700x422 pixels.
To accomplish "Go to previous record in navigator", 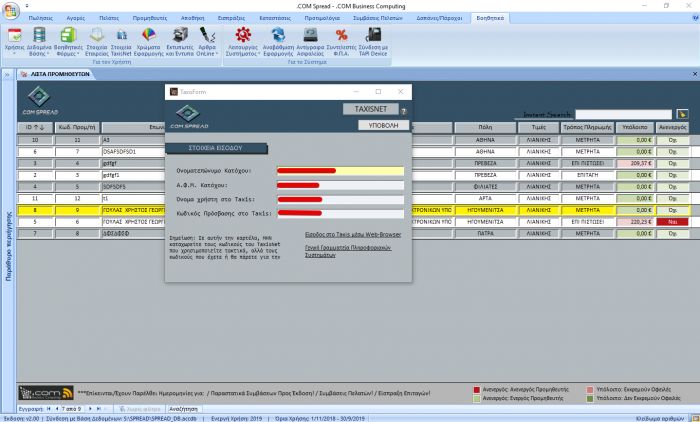I will coord(57,409).
